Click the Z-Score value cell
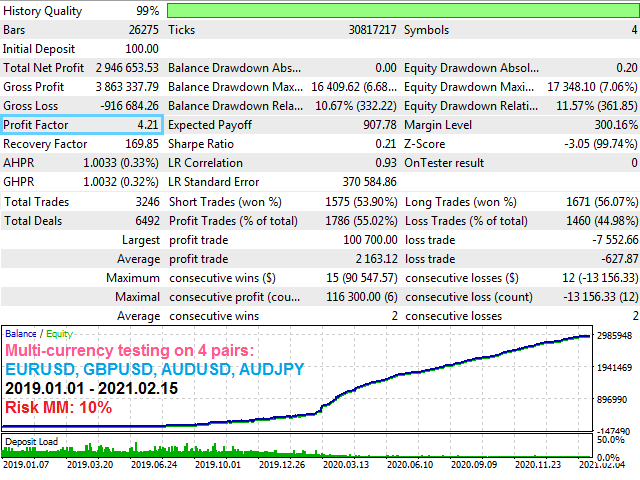640x480 pixels. coord(600,144)
